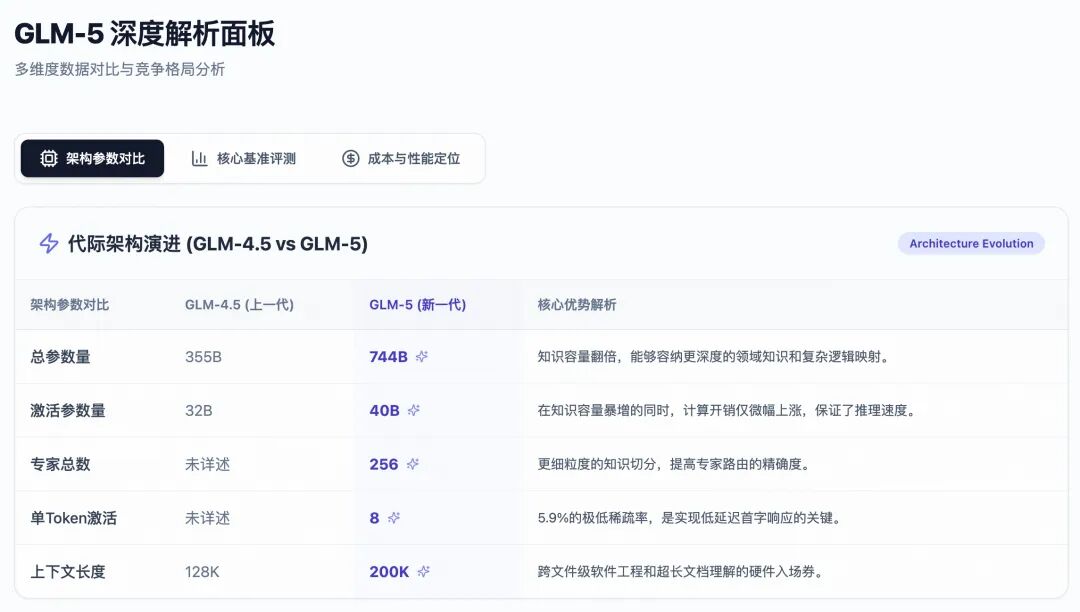Switch to the 架构参数对比 tab
Screen dimensions: 1080x612
pyautogui.click(x=92, y=158)
